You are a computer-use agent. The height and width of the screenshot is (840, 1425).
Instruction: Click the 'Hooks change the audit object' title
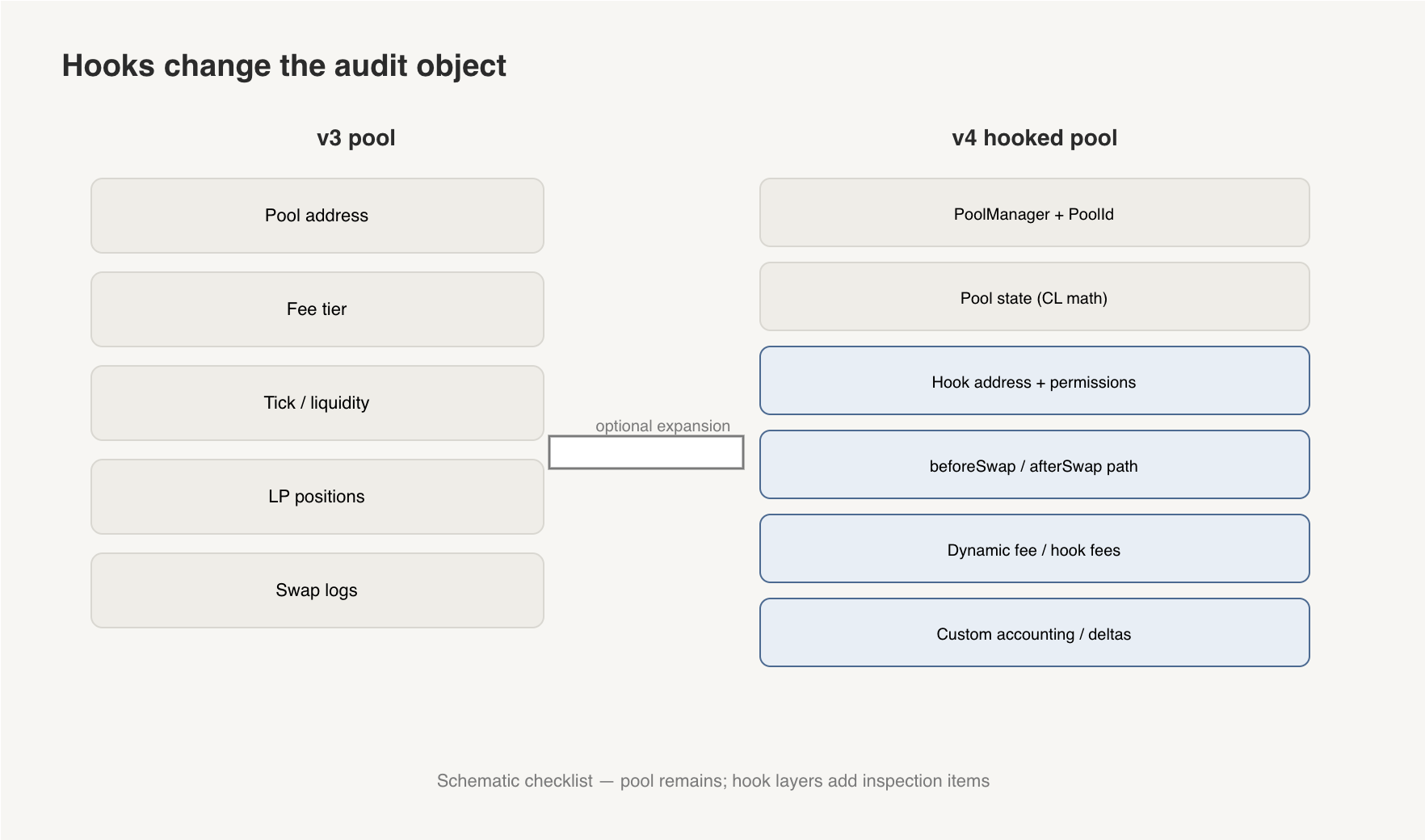pyautogui.click(x=284, y=66)
